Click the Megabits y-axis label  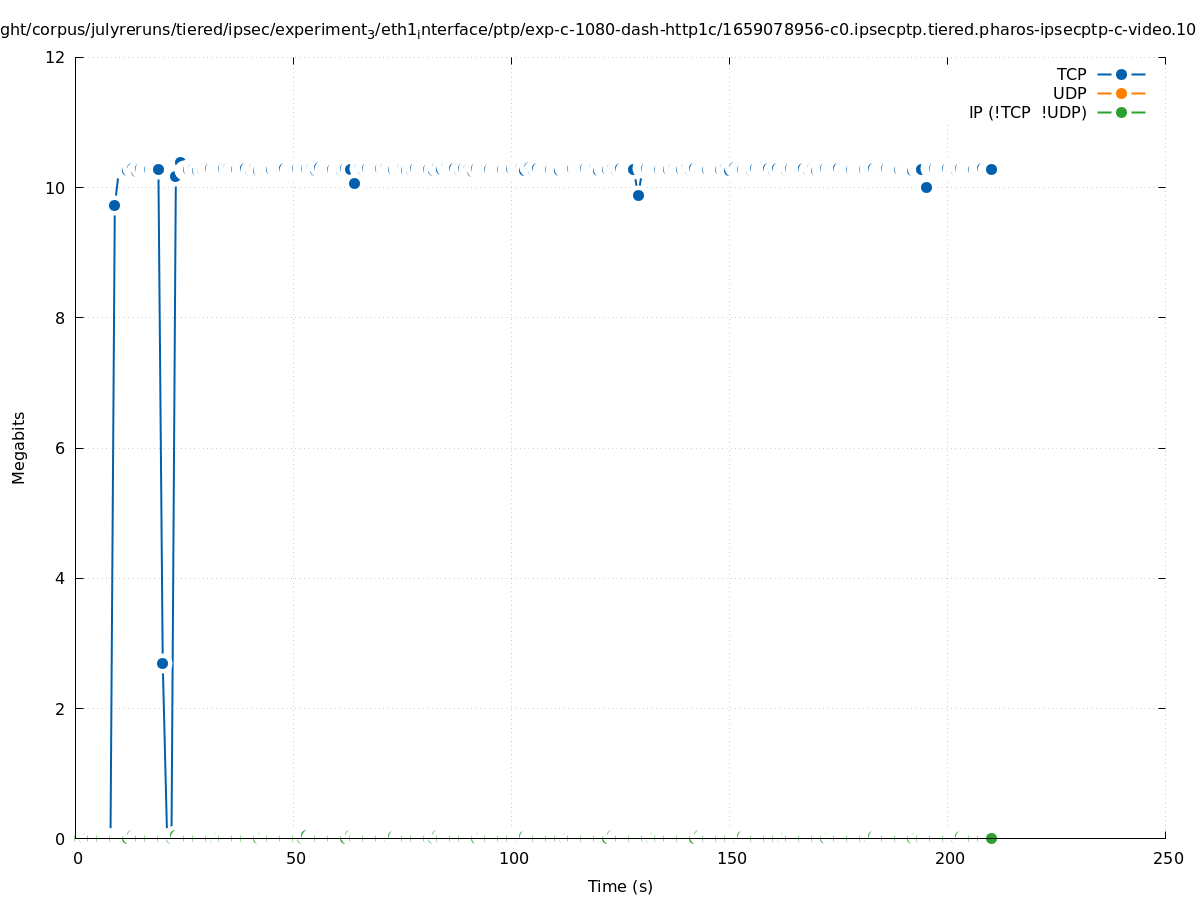(x=19, y=447)
